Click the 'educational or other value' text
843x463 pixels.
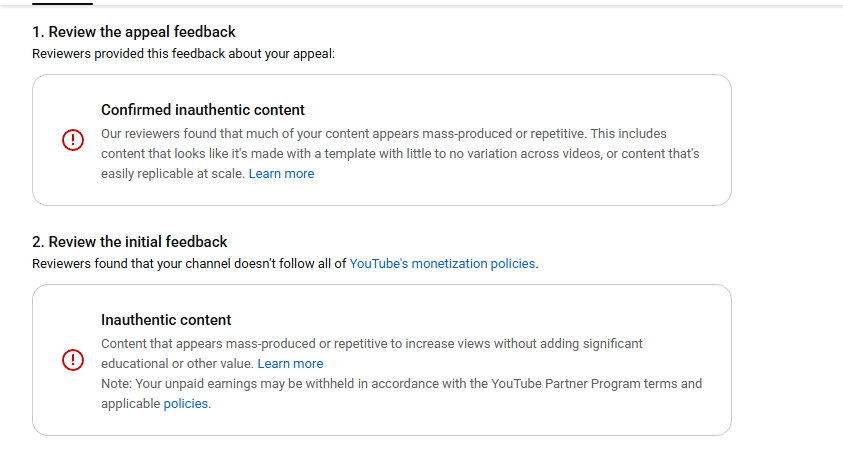click(177, 364)
